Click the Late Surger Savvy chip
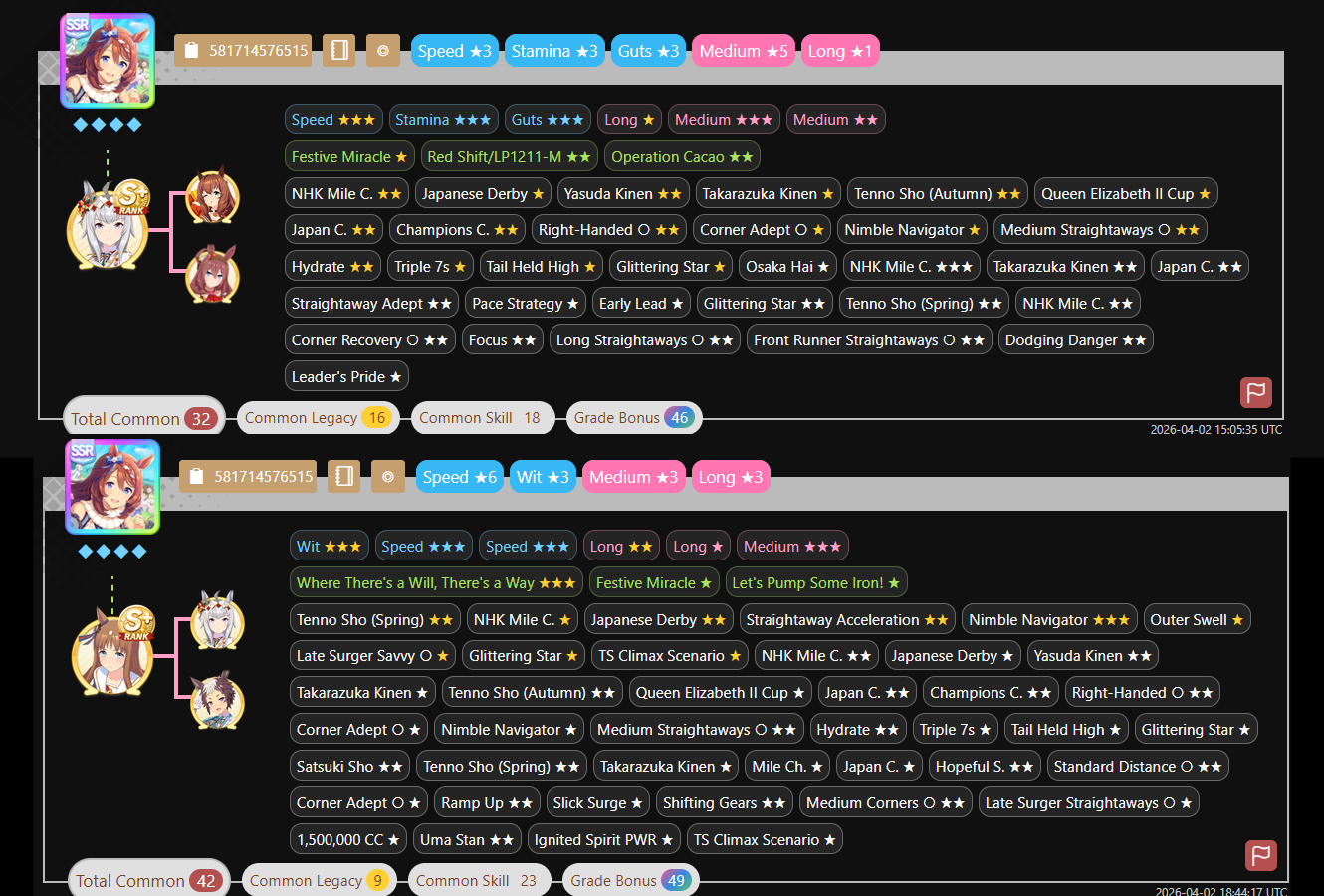Viewport: 1324px width, 896px height. (x=372, y=655)
